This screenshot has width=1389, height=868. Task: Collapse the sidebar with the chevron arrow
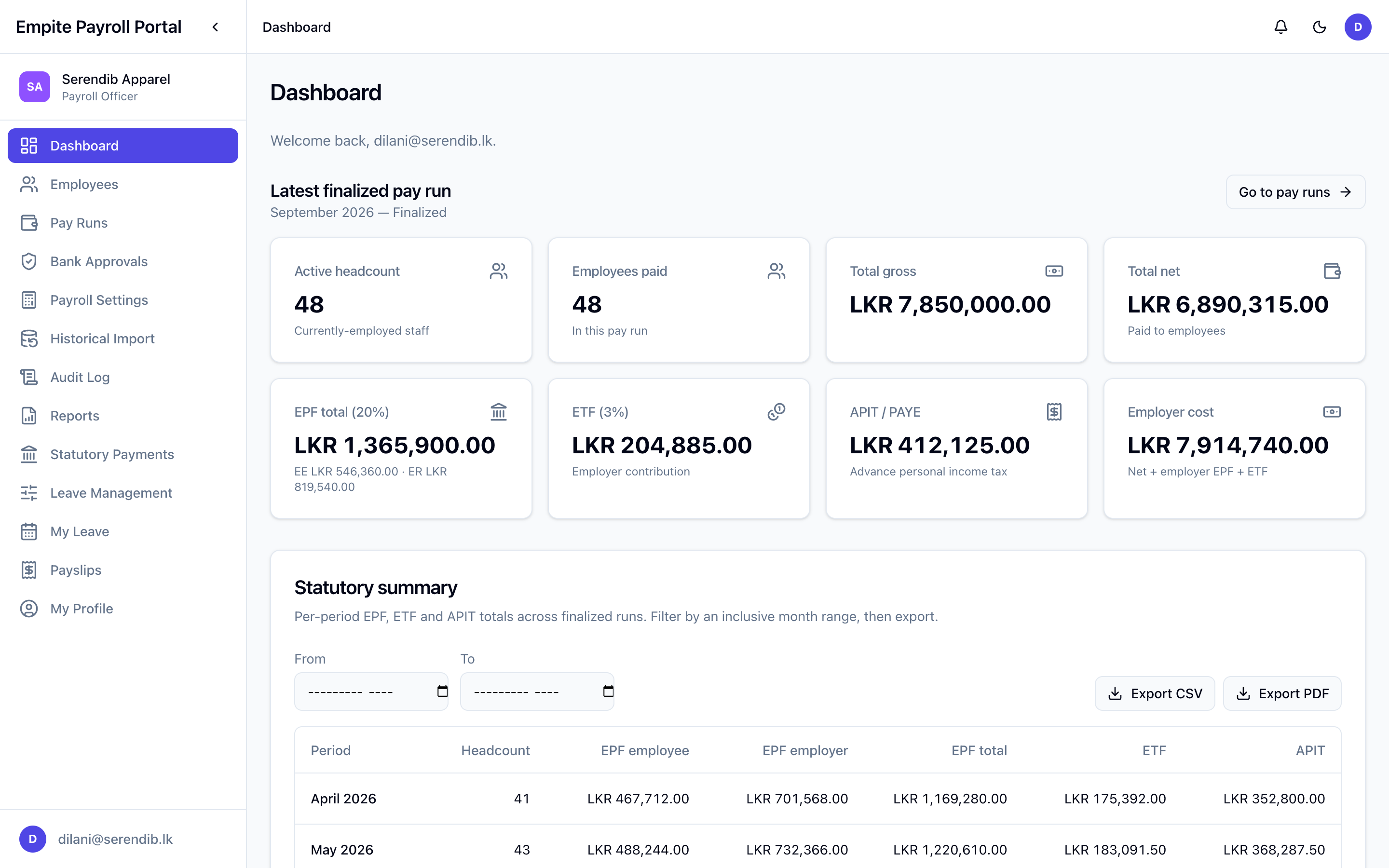tap(215, 27)
